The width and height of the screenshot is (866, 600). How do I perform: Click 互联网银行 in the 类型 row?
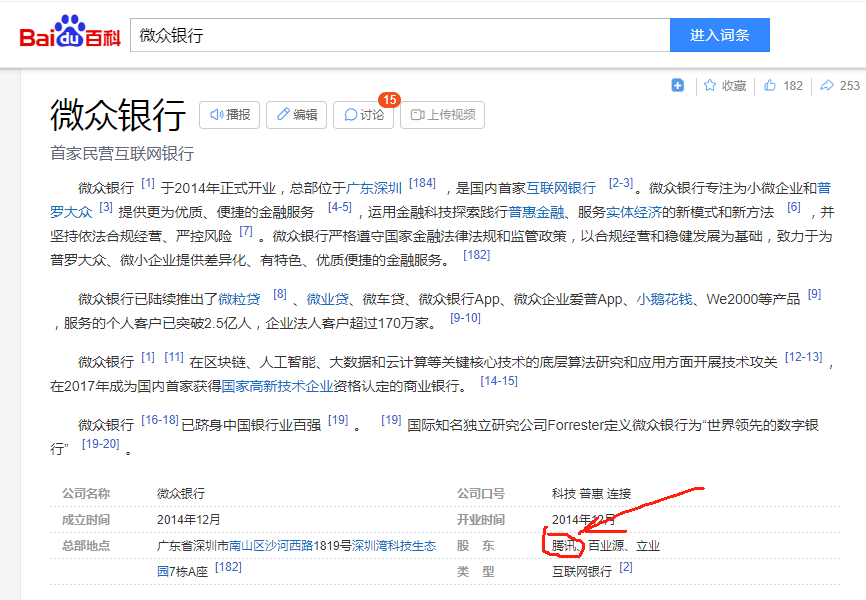[582, 572]
